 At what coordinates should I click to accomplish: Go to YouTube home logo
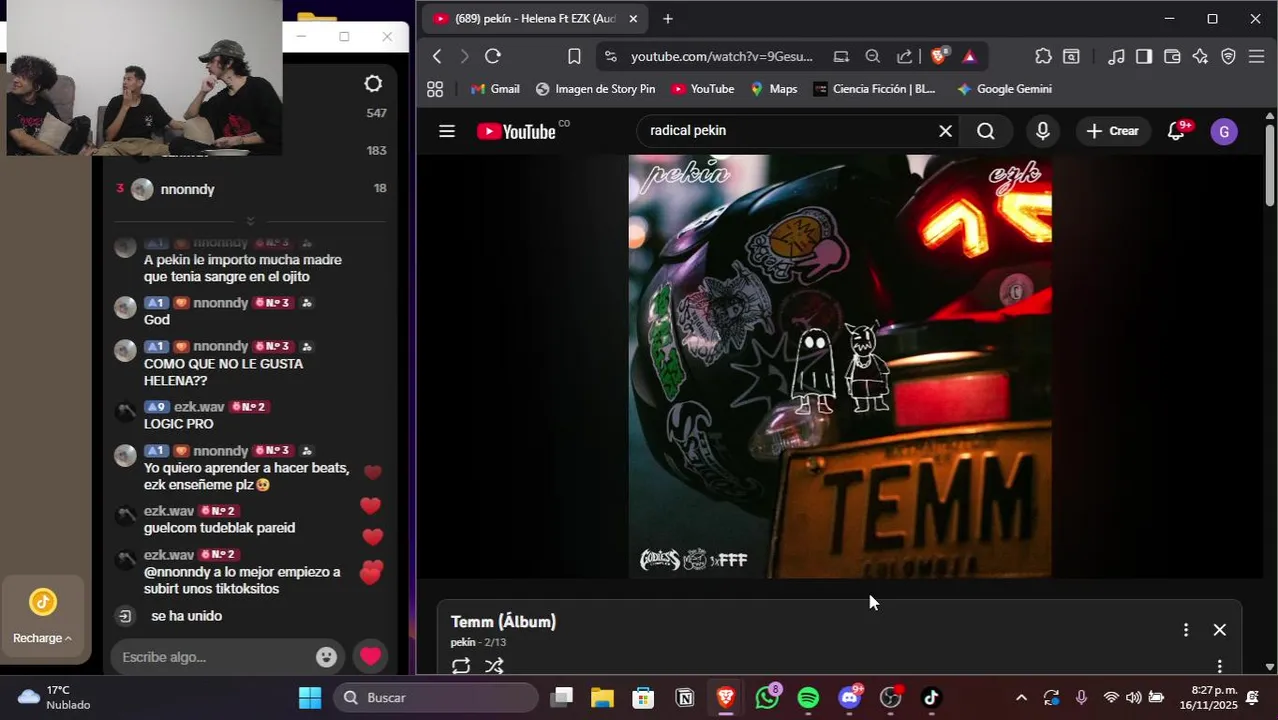click(x=516, y=131)
